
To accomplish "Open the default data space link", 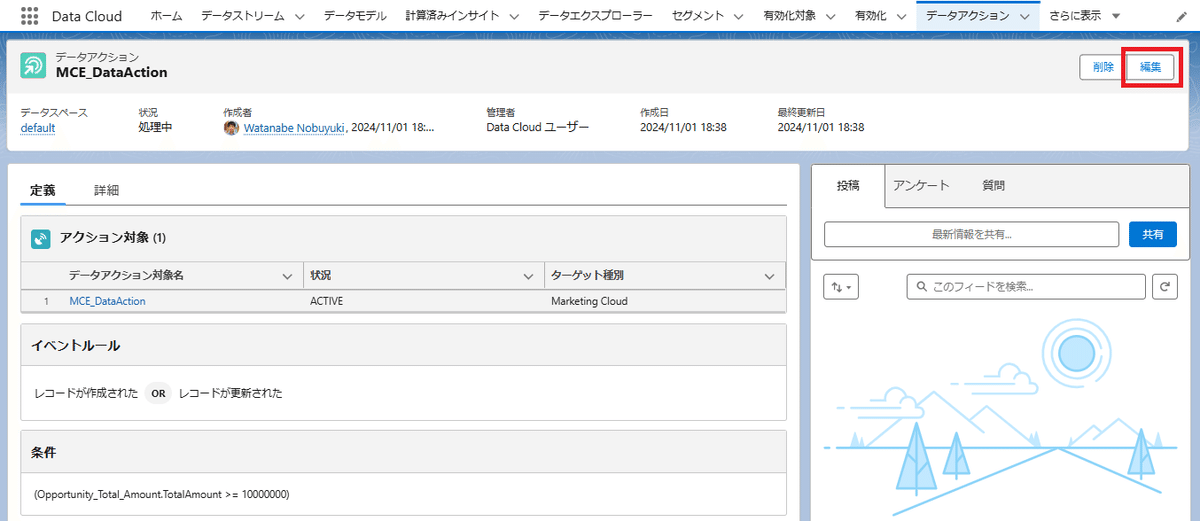I will click(38, 128).
